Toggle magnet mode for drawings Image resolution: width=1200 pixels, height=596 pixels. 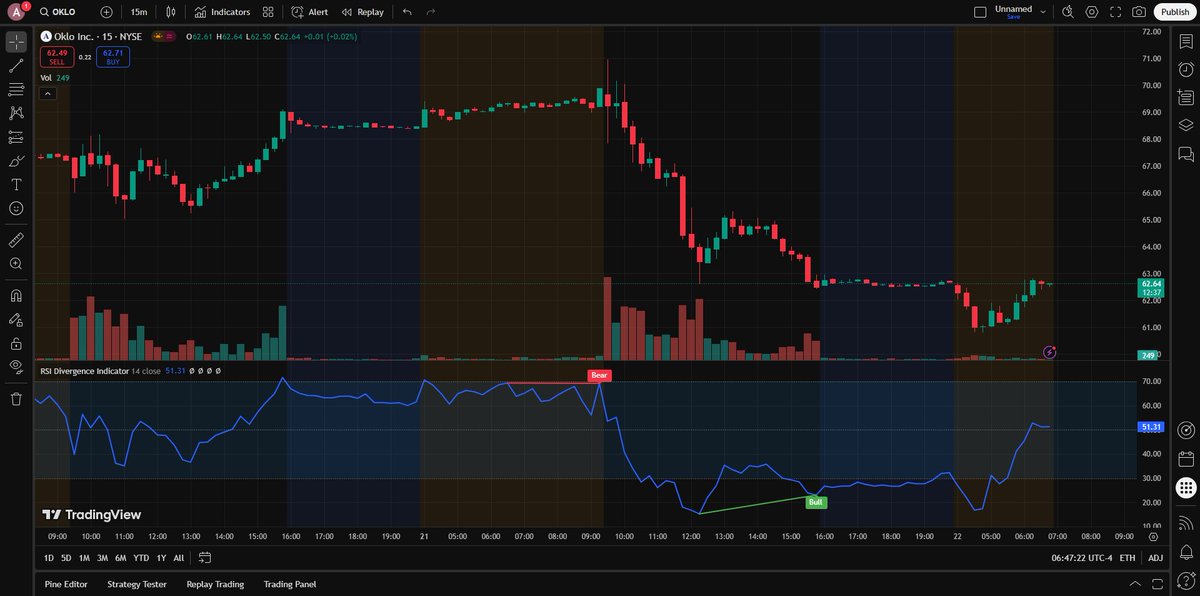16,296
